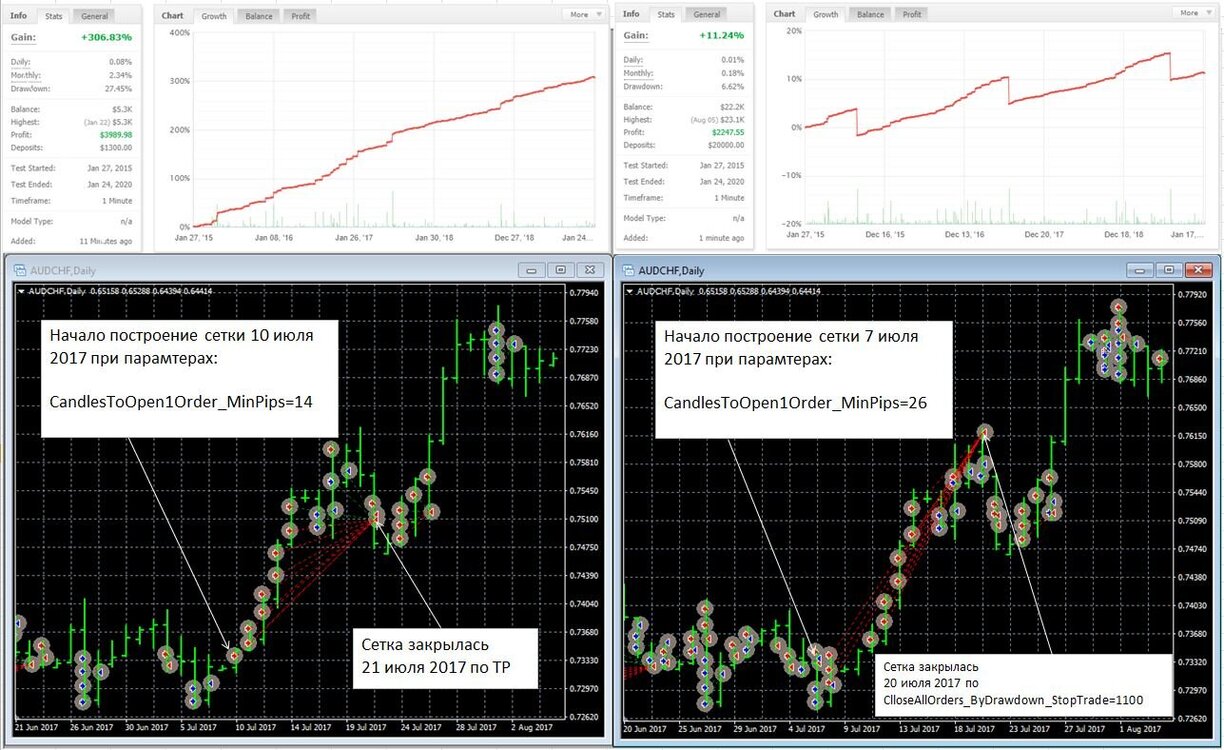Minimize the left AUDCHF,Daily chart window
Screen dimensions: 1224x750
tap(531, 269)
